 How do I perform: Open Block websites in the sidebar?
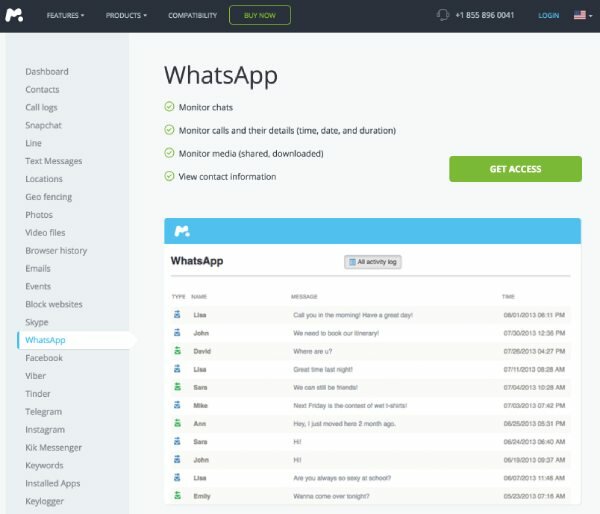54,304
